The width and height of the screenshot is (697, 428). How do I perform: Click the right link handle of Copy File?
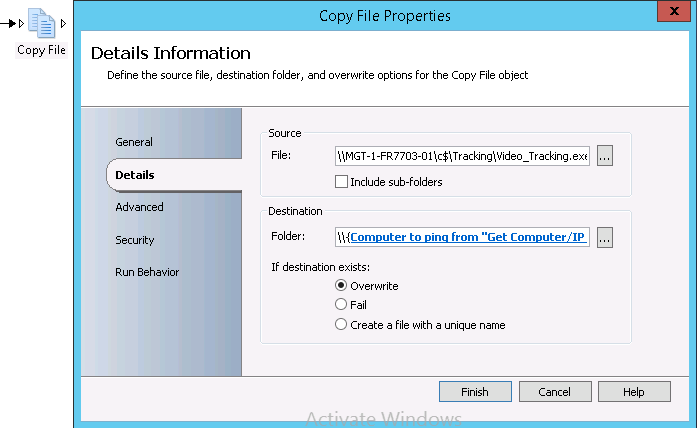tap(63, 24)
